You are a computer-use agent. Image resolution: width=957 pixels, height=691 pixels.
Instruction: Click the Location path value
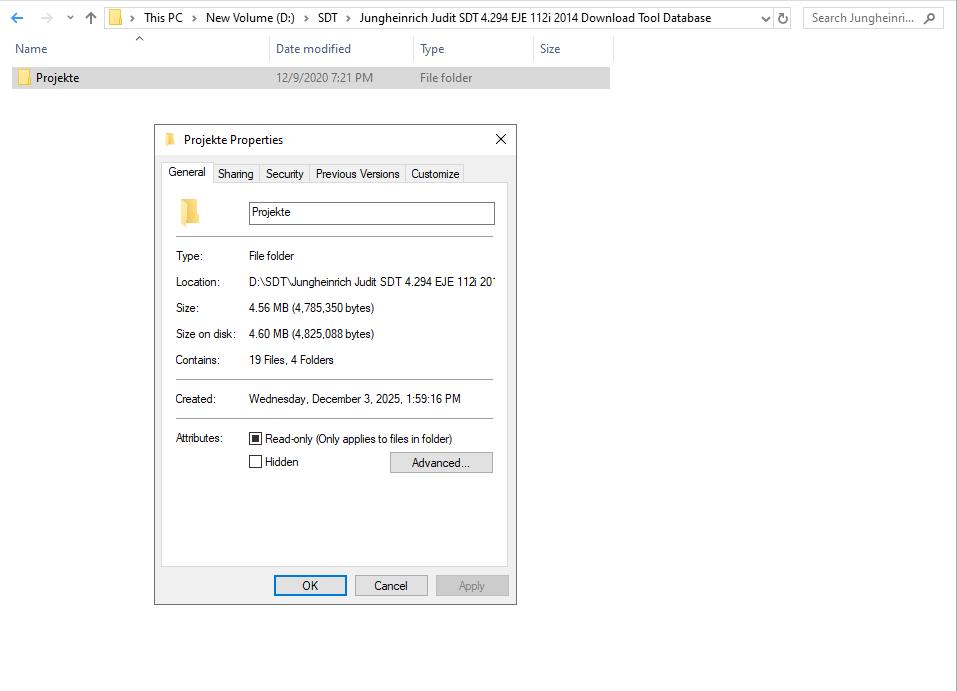[x=372, y=282]
